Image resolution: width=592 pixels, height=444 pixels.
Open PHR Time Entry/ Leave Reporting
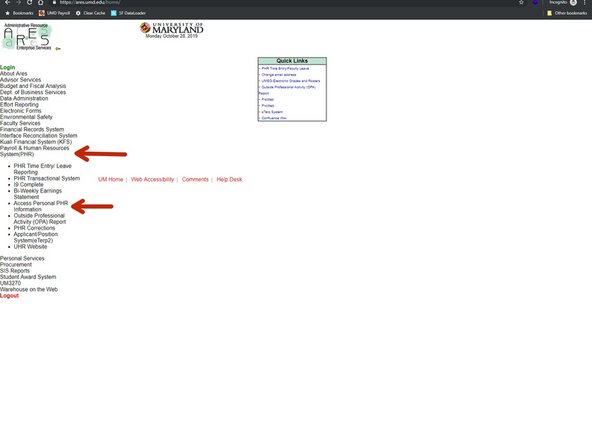click(43, 169)
